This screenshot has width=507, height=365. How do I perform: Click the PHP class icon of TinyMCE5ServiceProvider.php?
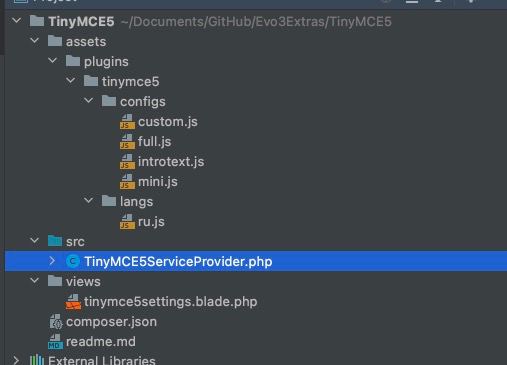pyautogui.click(x=73, y=261)
